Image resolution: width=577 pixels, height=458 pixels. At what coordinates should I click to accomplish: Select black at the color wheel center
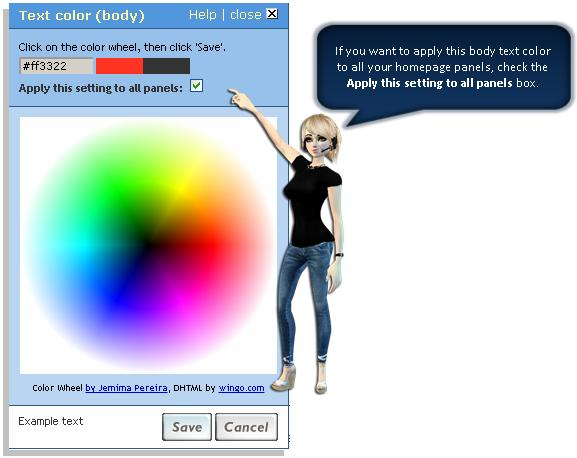pyautogui.click(x=148, y=244)
